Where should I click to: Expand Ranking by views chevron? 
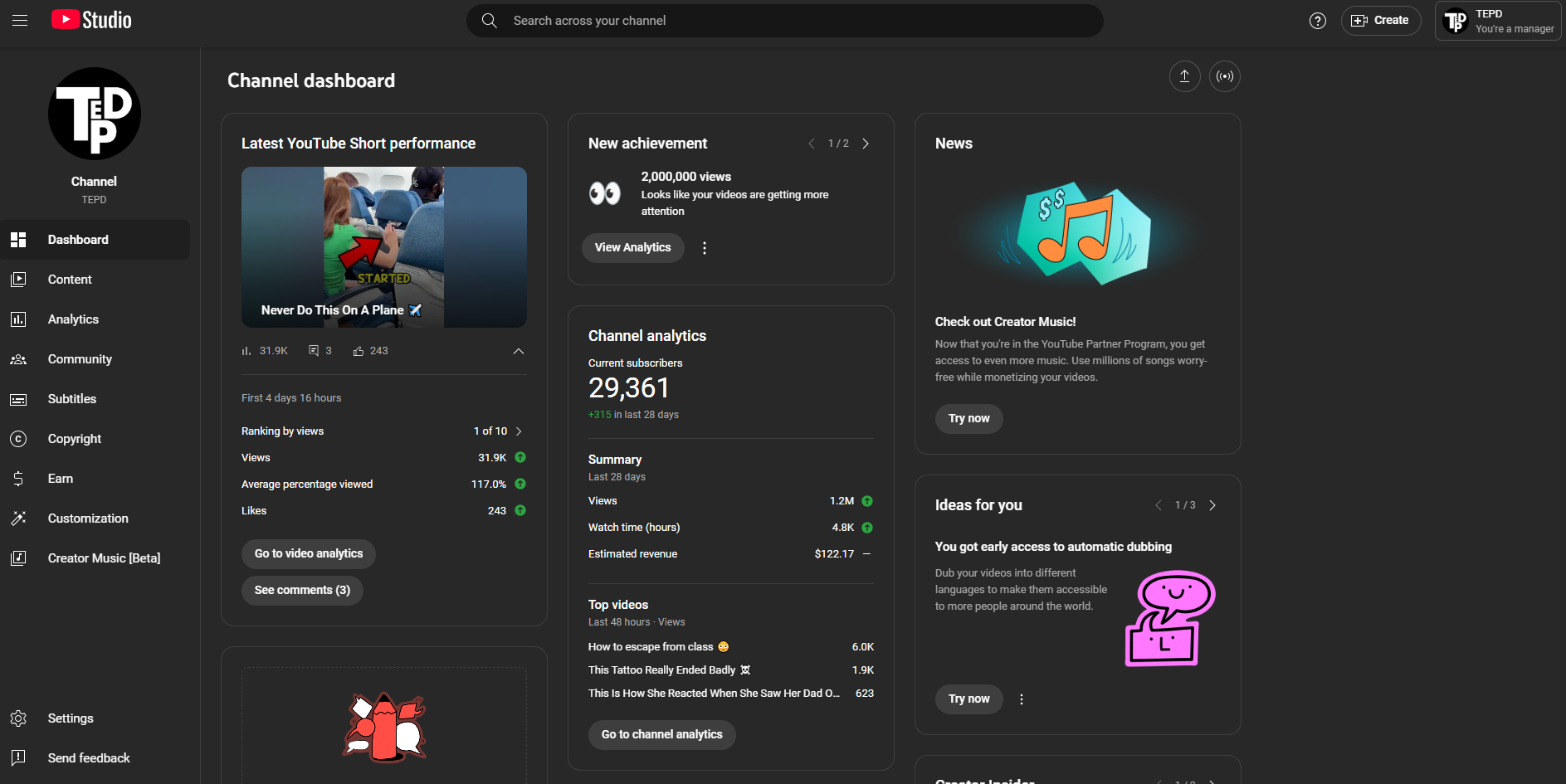519,431
